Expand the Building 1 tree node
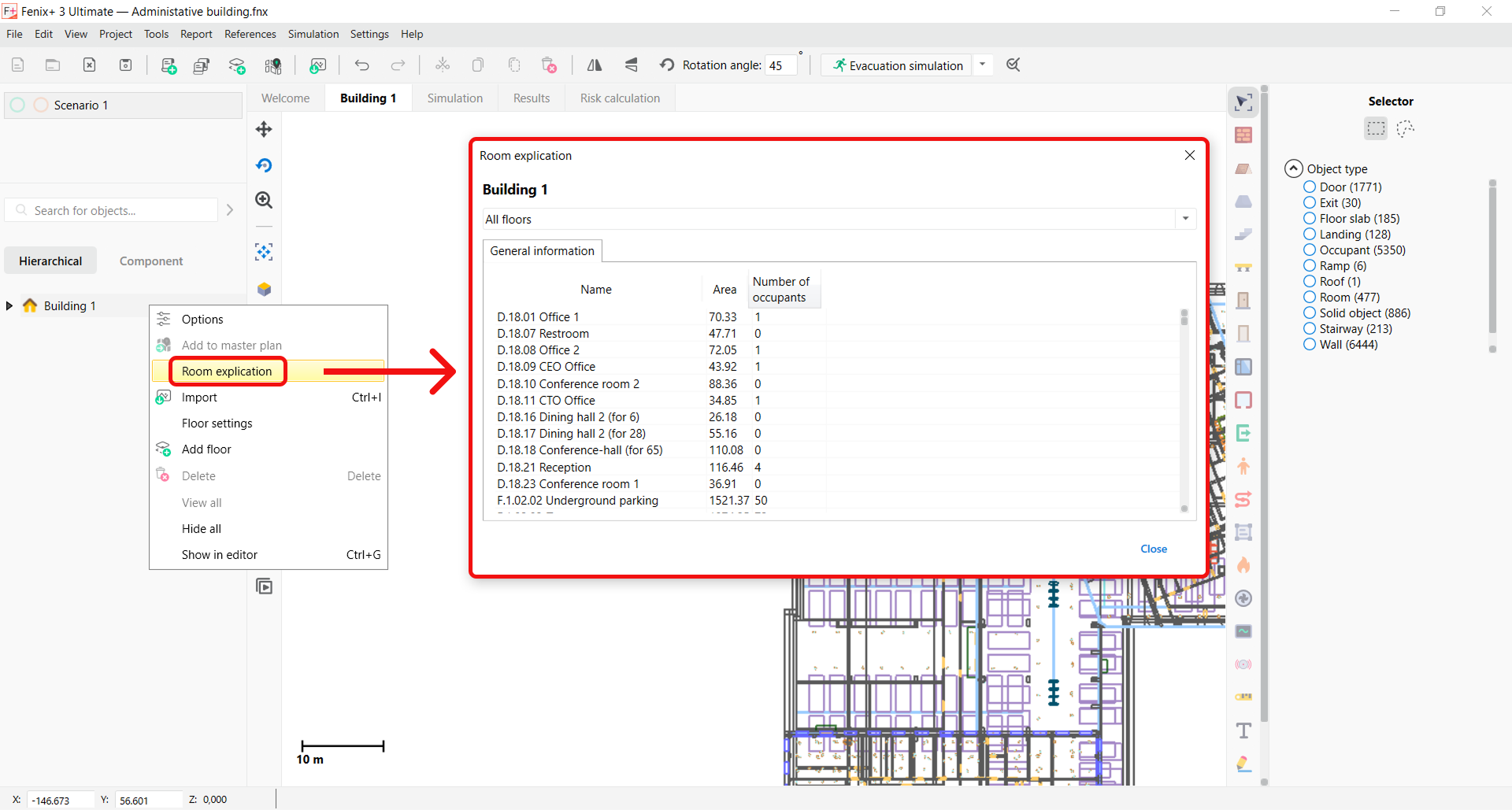Viewport: 1512px width, 810px height. coord(9,306)
